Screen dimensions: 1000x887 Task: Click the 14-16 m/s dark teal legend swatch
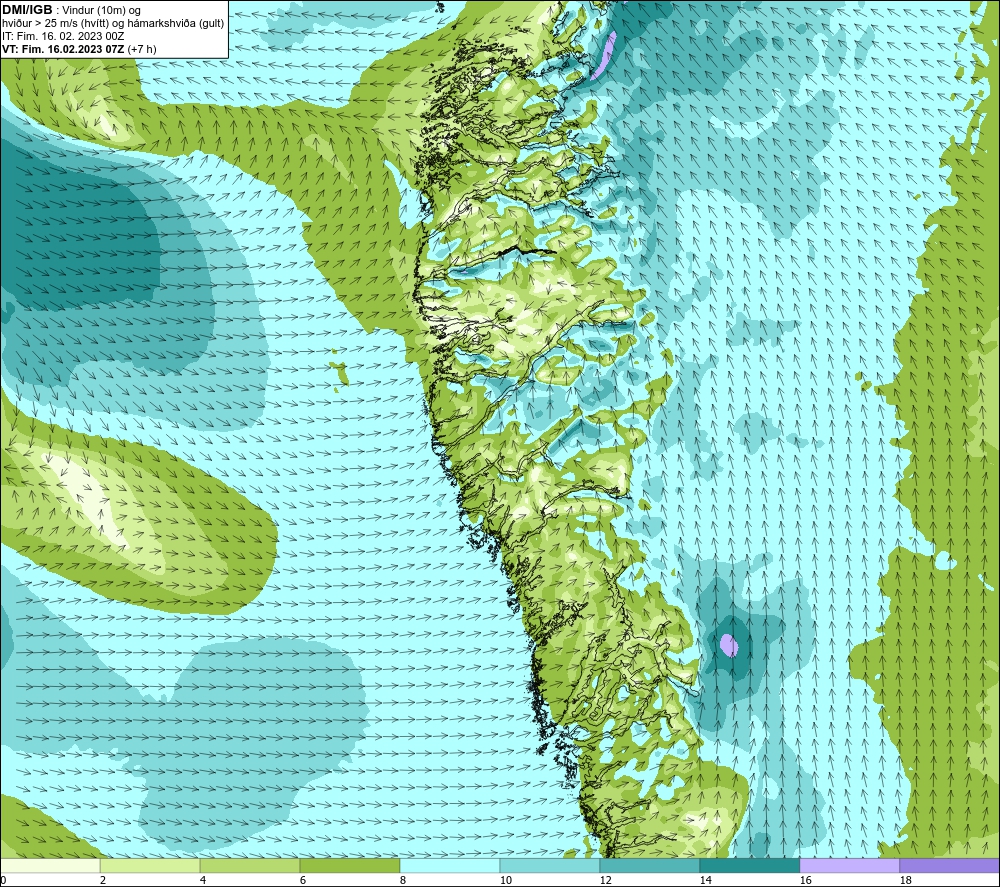[749, 865]
